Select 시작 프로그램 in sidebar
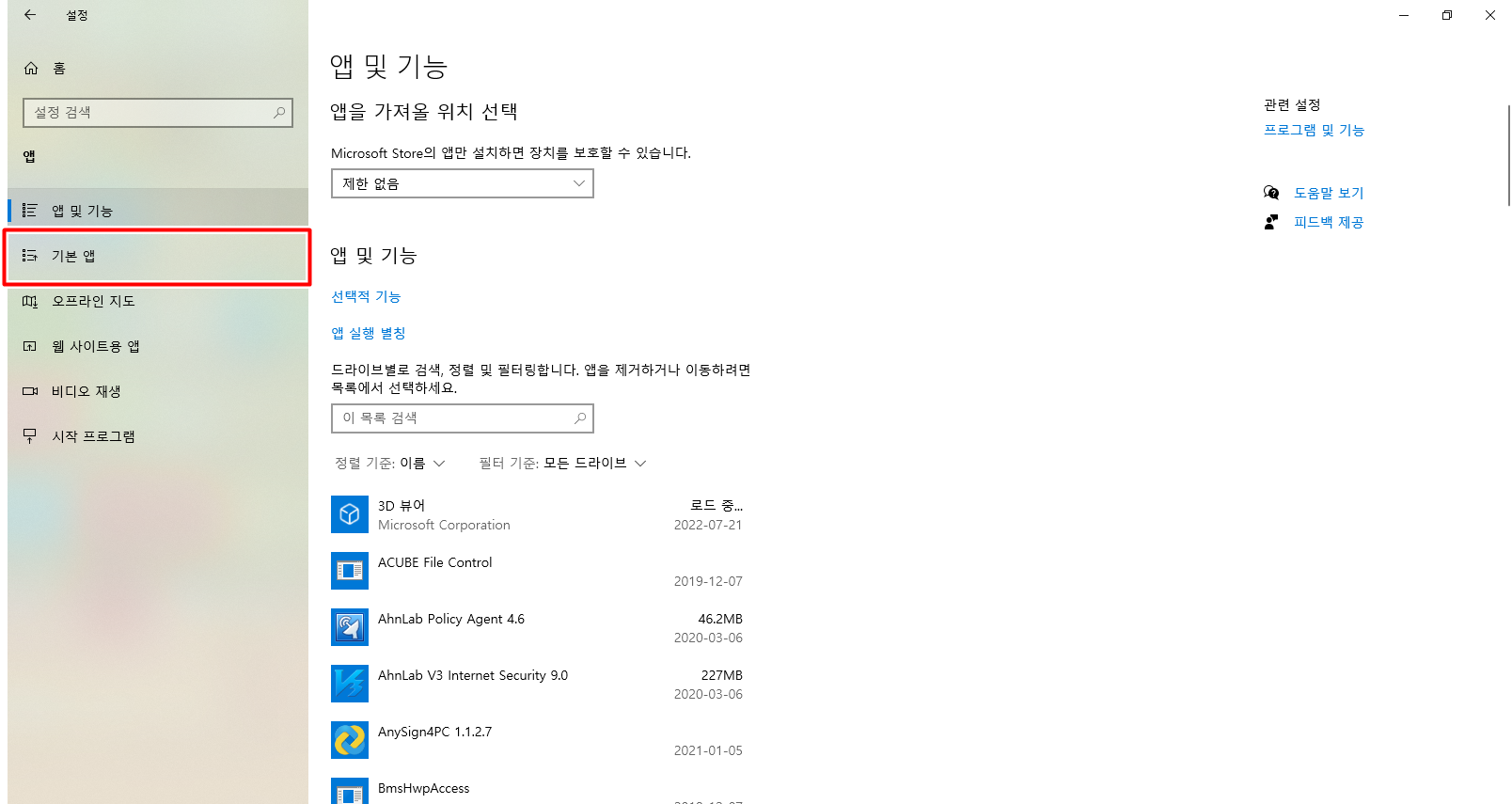The height and width of the screenshot is (804, 1512). coord(158,436)
